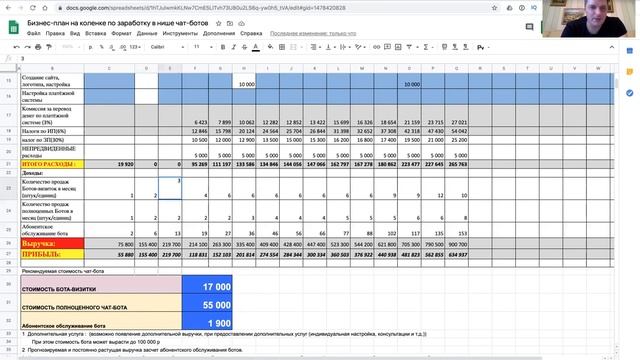Viewport: 640px width, 360px height.
Task: Open the font size 11 dropdown
Action: pyautogui.click(x=202, y=47)
